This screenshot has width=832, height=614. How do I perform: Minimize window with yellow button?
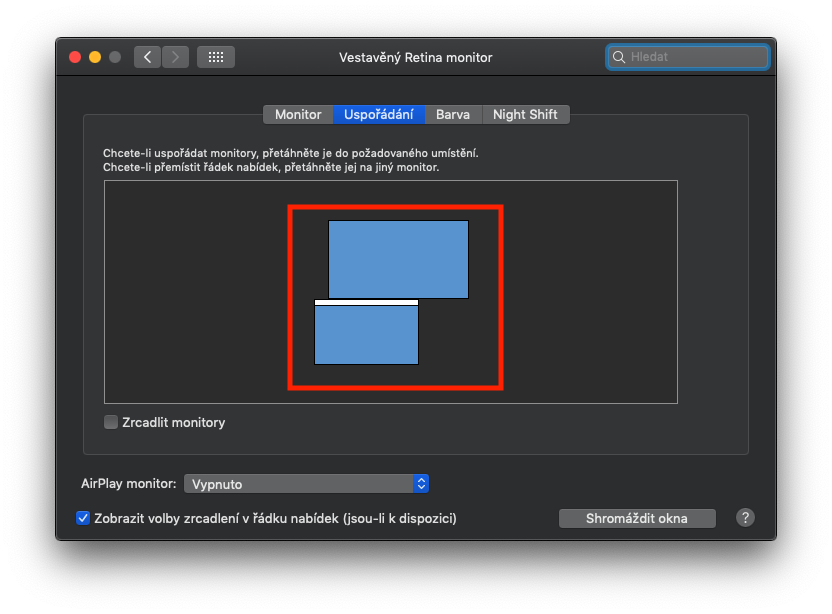(95, 57)
